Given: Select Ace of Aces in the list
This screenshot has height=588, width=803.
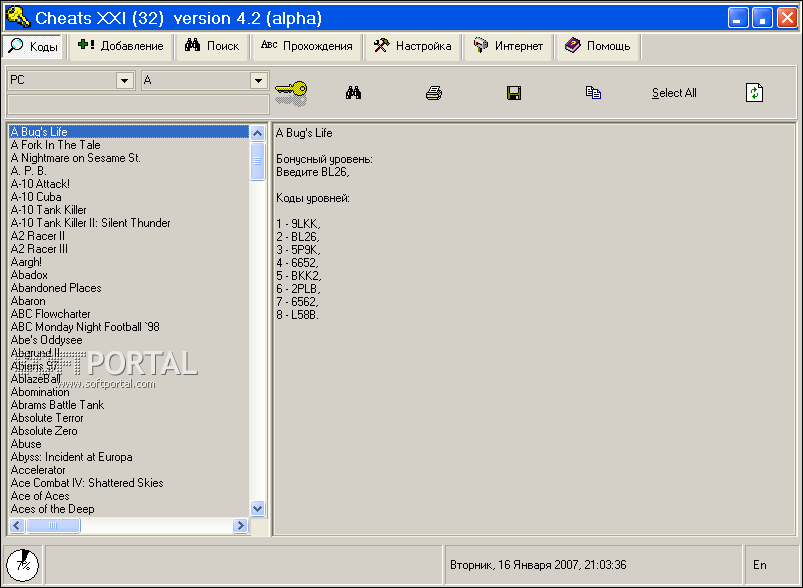Looking at the screenshot, I should (129, 496).
